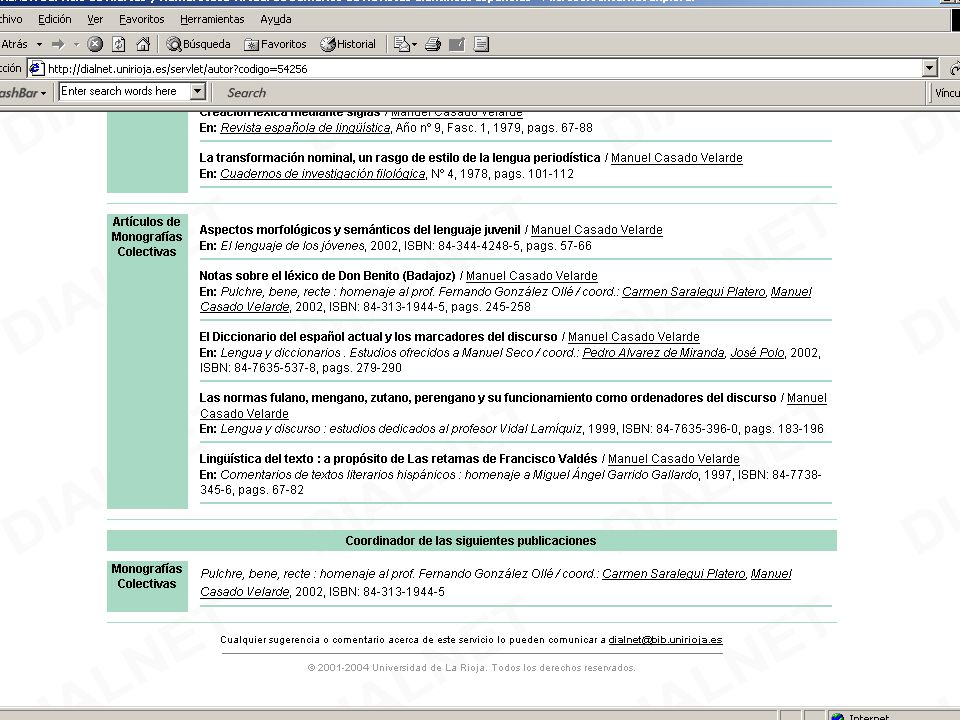The image size is (960, 720).
Task: Open the Forward history dropdown arrow
Action: 77,44
